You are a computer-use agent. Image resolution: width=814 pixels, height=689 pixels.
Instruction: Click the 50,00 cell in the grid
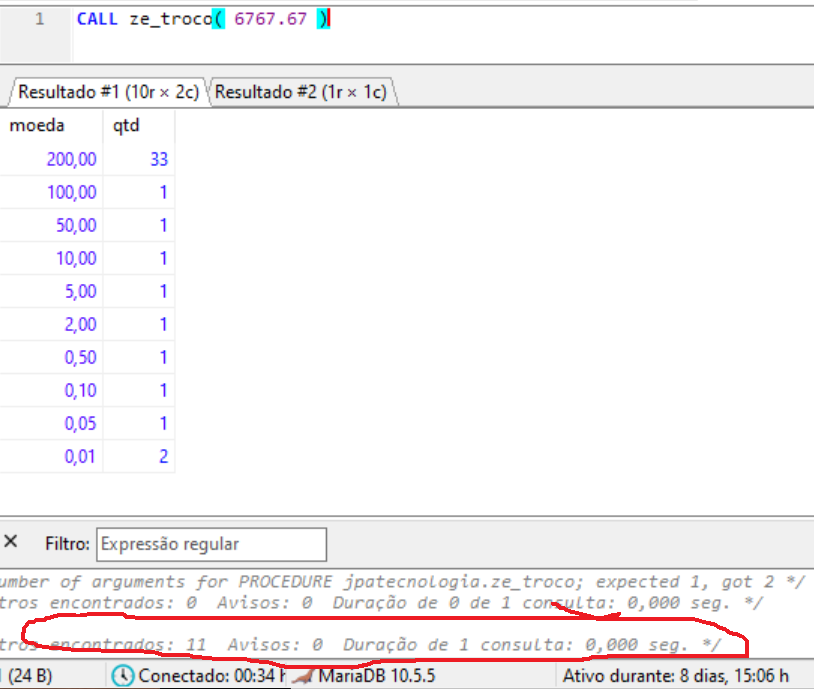(x=76, y=225)
